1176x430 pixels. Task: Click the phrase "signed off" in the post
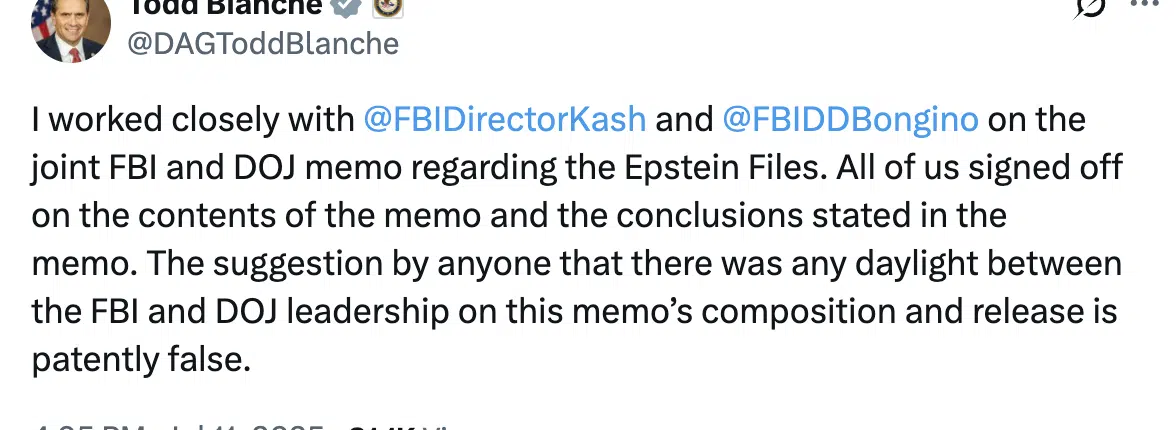point(1045,168)
